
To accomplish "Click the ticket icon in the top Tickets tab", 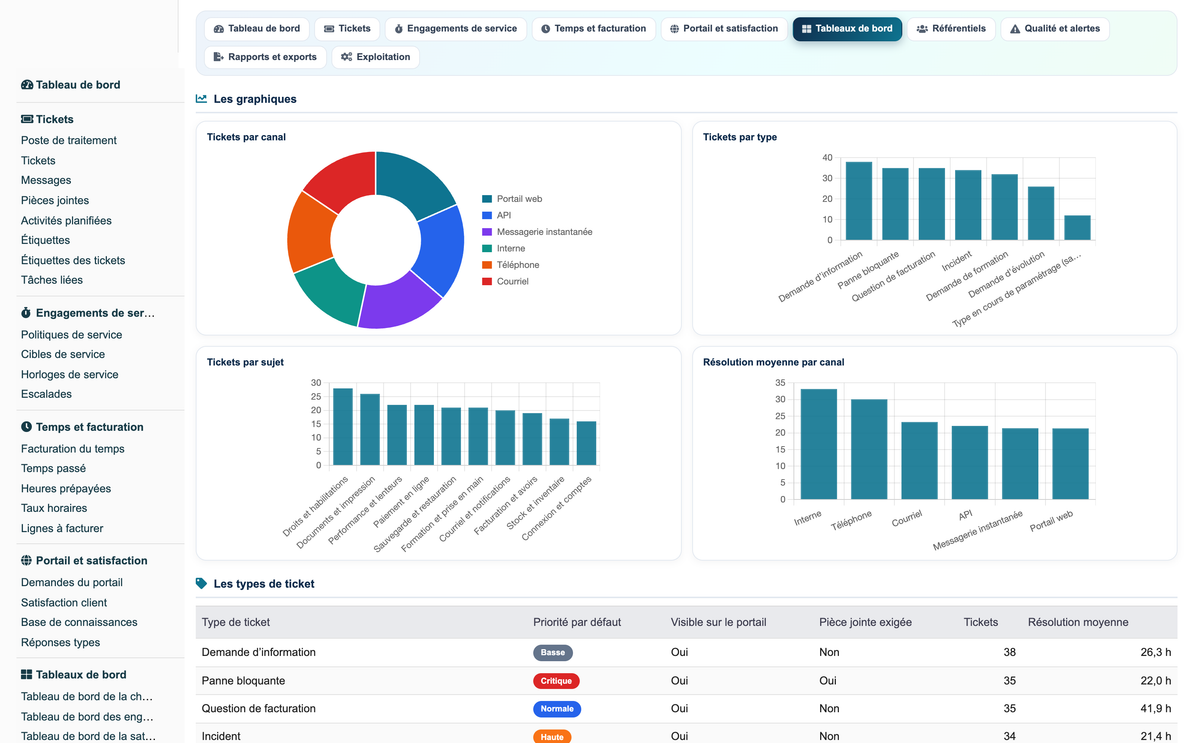I will [x=329, y=29].
